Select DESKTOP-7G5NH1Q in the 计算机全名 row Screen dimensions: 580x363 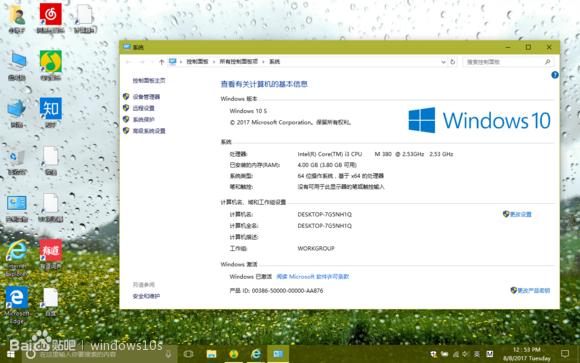[324, 226]
